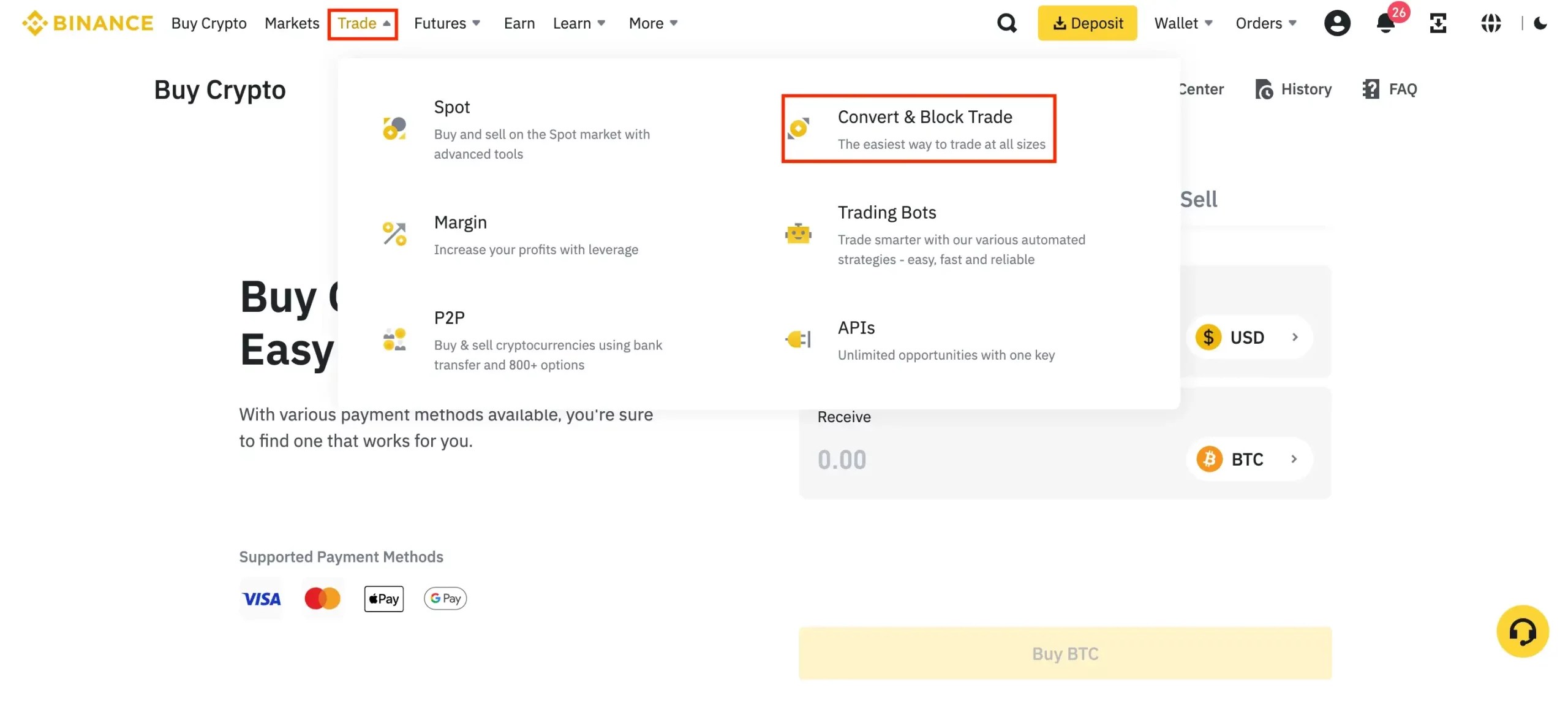This screenshot has height=728, width=1568.
Task: Open the search icon
Action: [x=1006, y=23]
